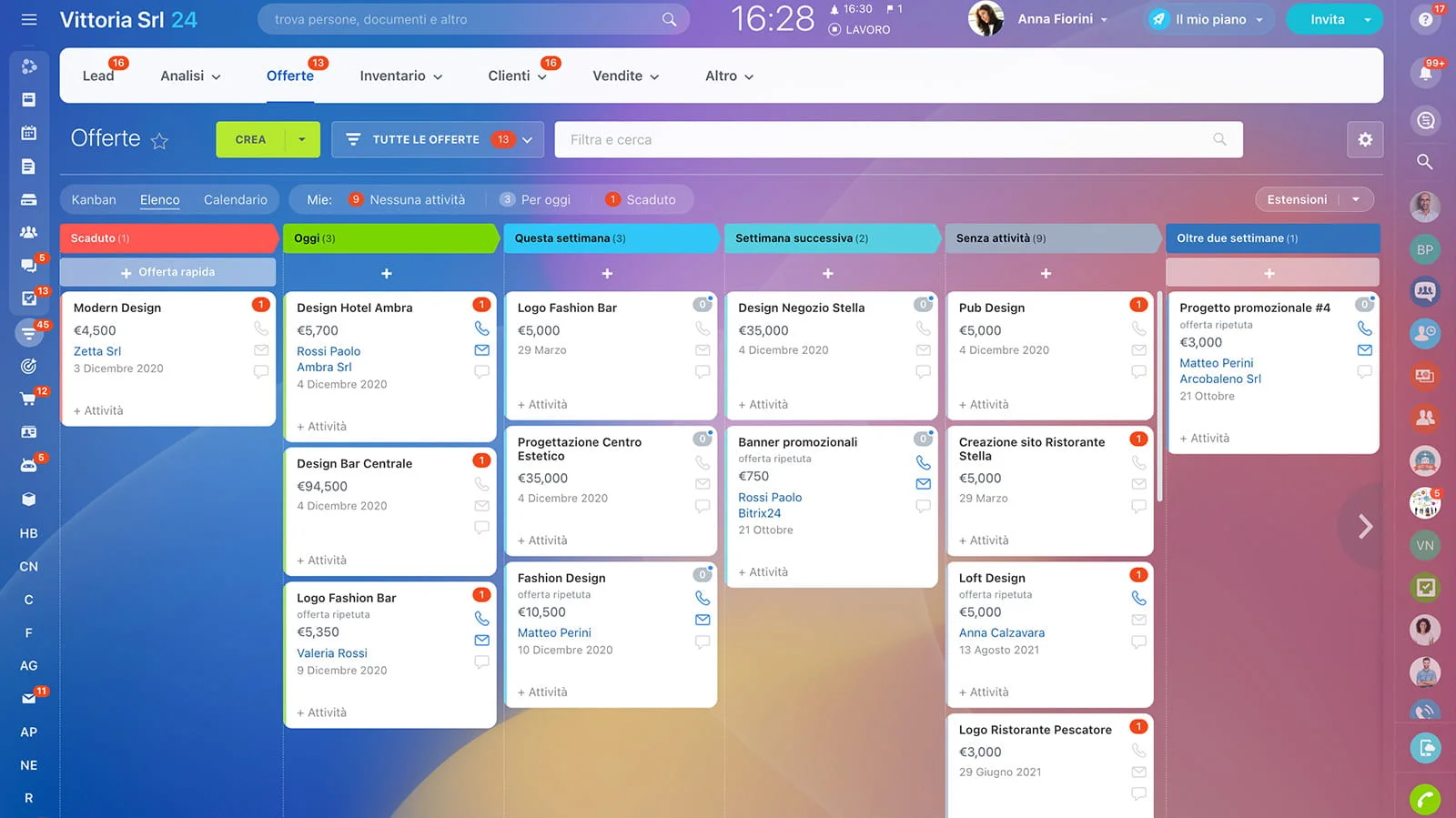Expand the Altro menu
1456x818 pixels.
click(730, 76)
